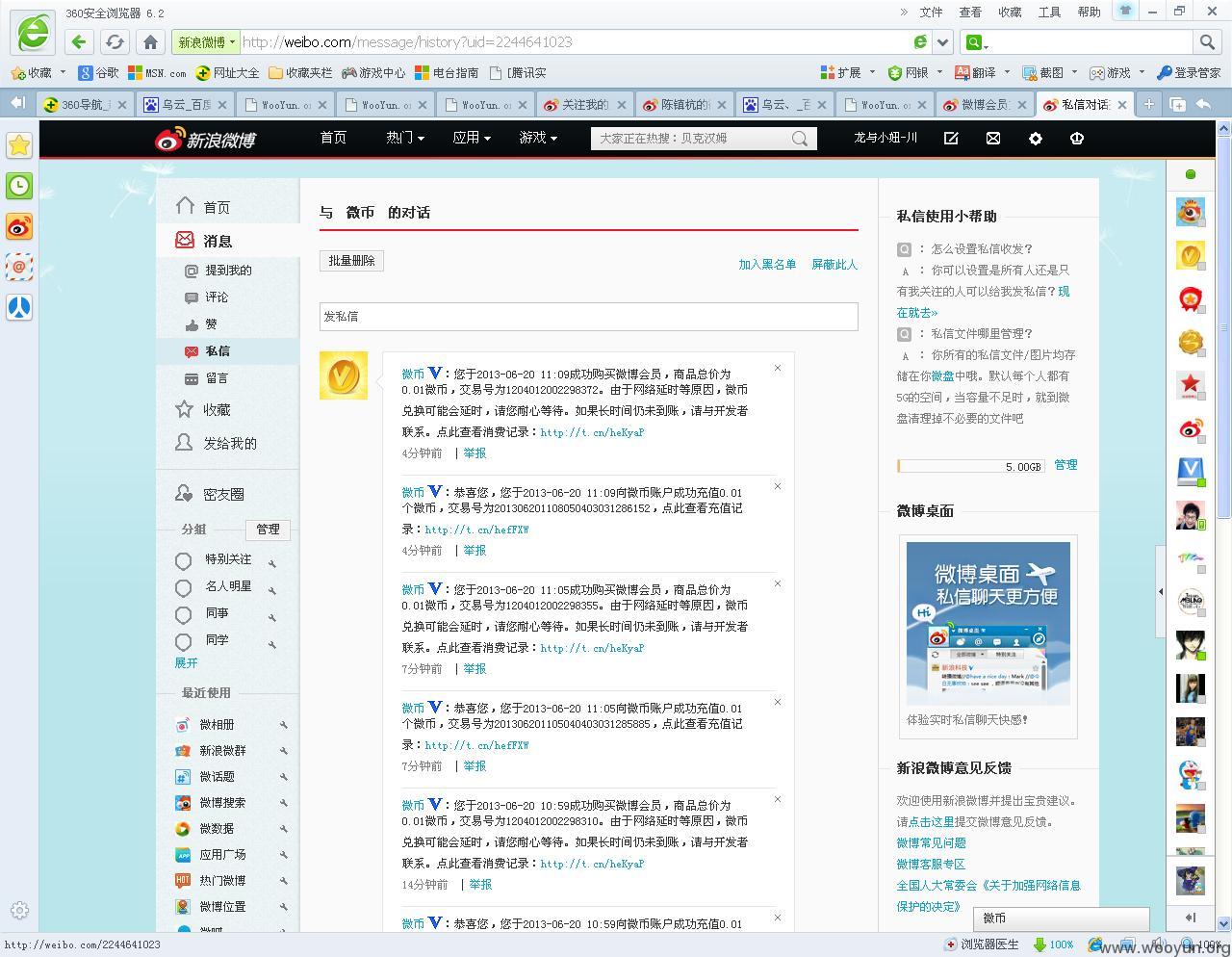Open the messages envelope icon in header
Image resolution: width=1232 pixels, height=957 pixels.
[x=993, y=139]
